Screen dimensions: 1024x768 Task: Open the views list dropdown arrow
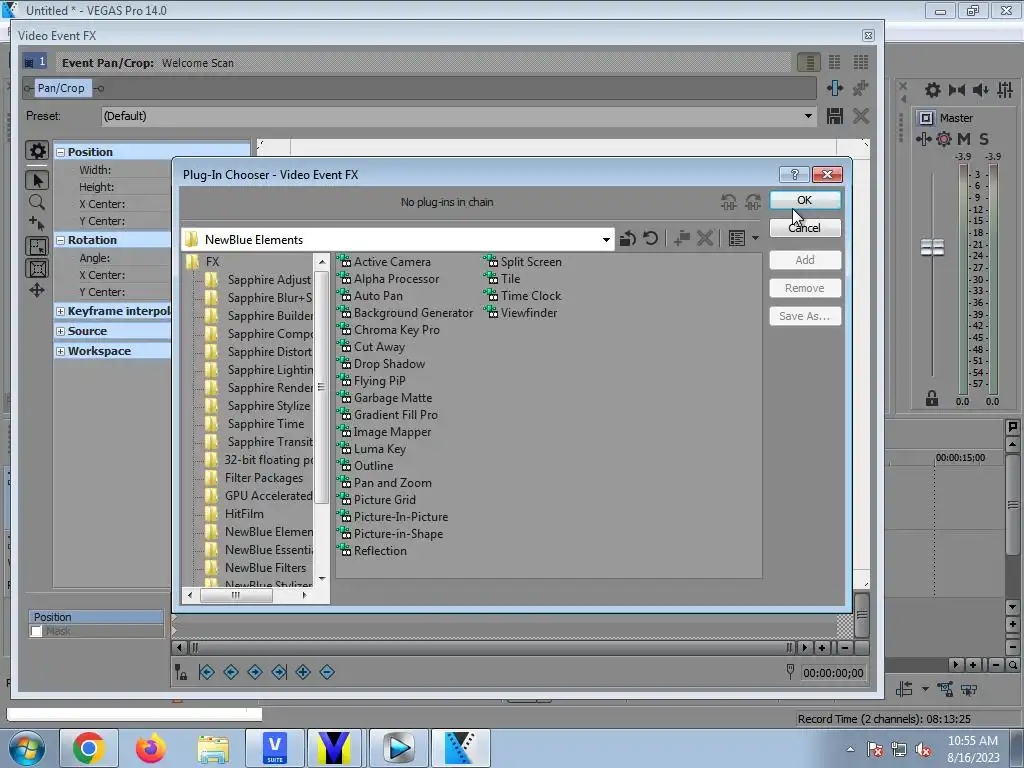[755, 238]
